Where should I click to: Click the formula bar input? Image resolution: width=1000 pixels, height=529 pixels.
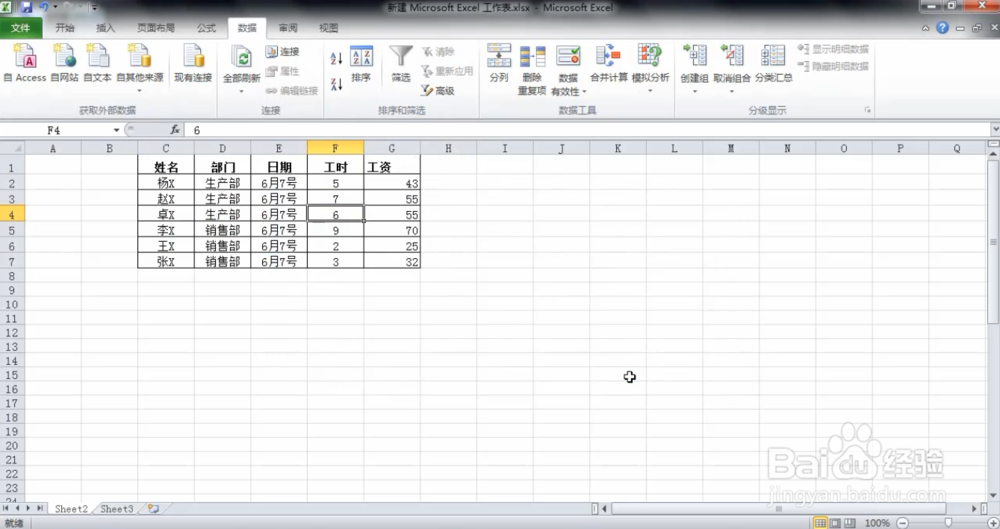point(587,130)
